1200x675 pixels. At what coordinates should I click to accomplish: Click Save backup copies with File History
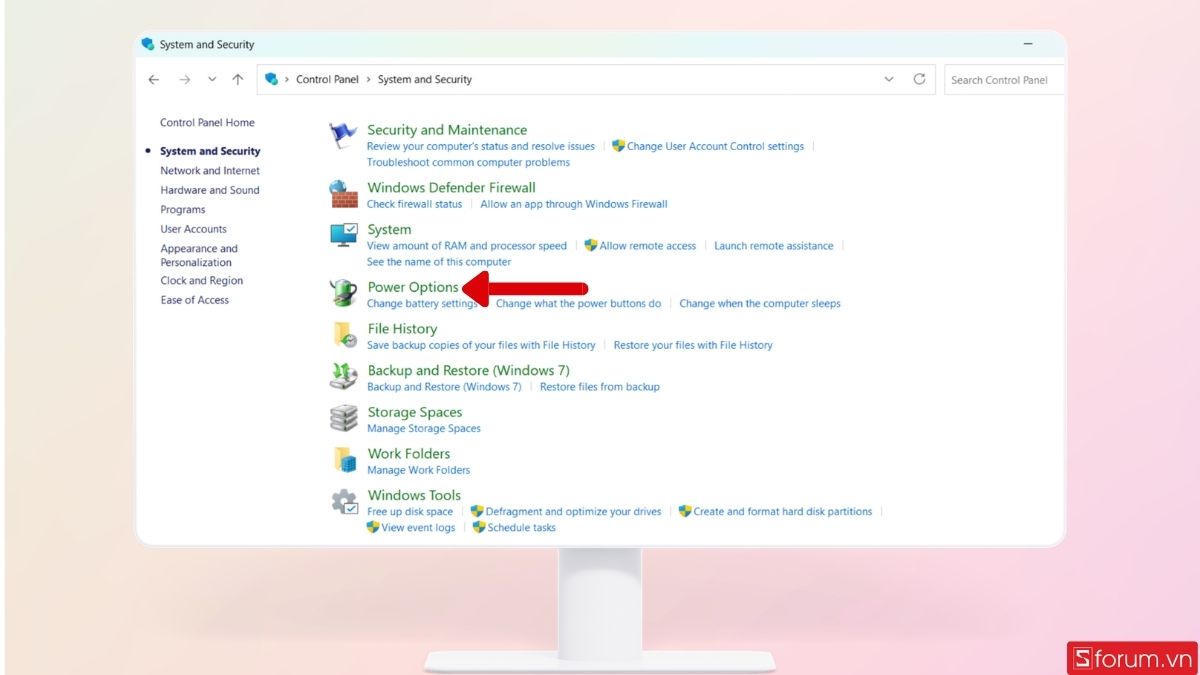click(481, 345)
